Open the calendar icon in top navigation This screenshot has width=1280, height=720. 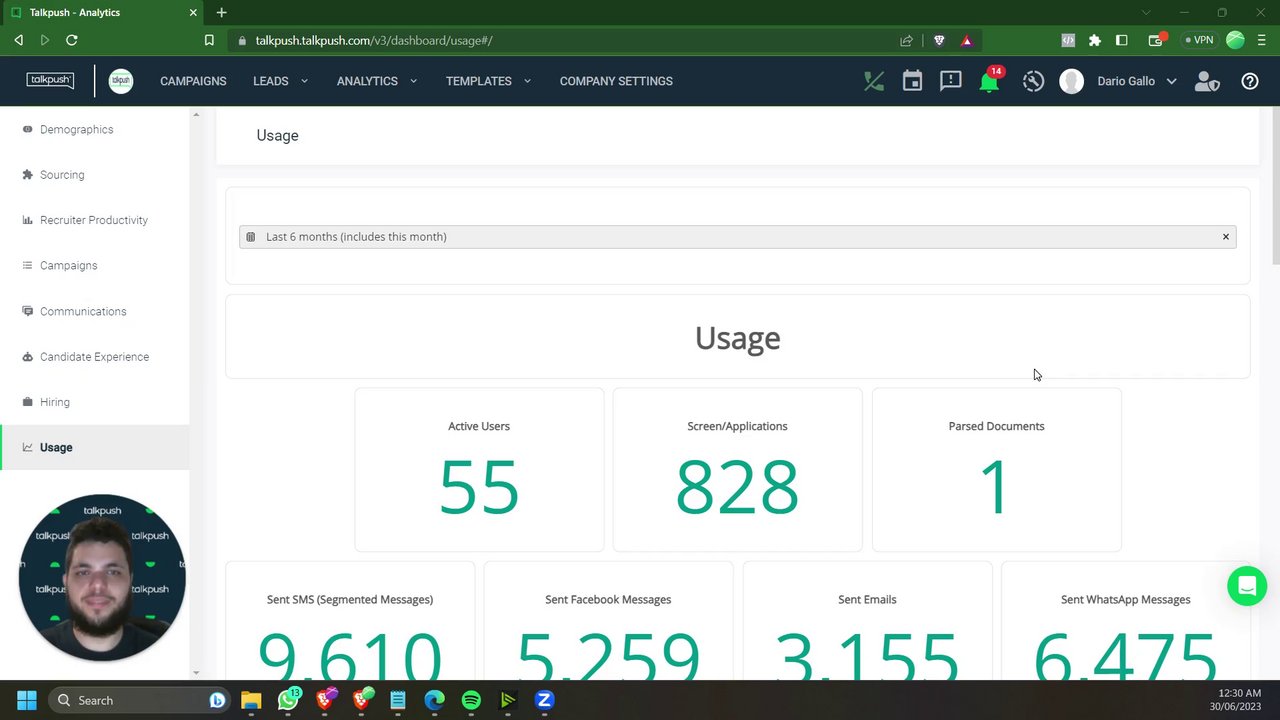click(x=912, y=81)
